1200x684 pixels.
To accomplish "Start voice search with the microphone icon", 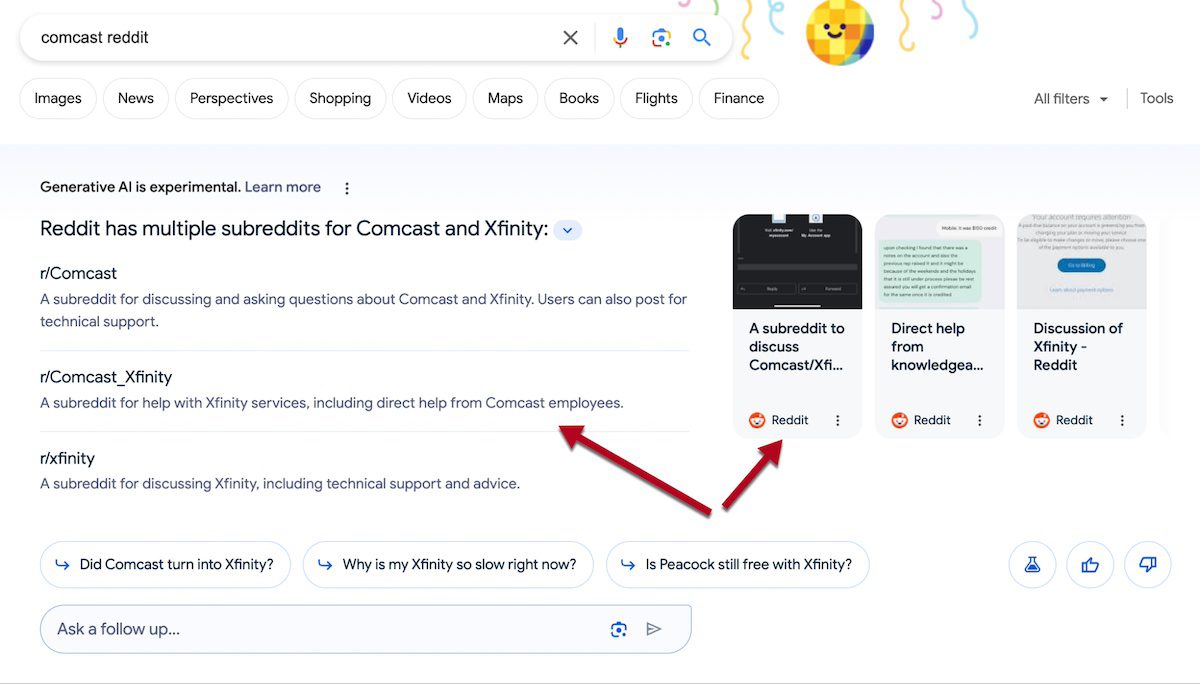I will 620,38.
